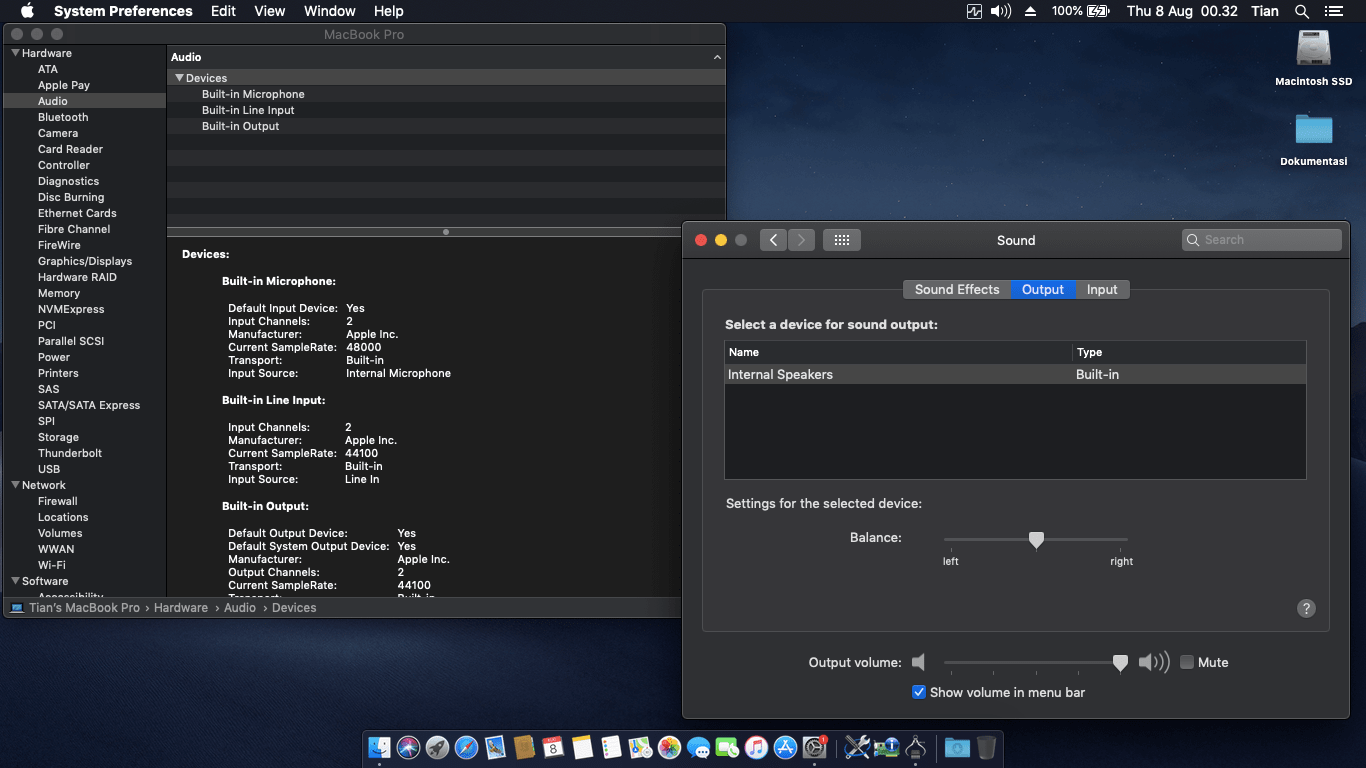Open the App Store from the Dock
The height and width of the screenshot is (768, 1366).
tap(786, 747)
